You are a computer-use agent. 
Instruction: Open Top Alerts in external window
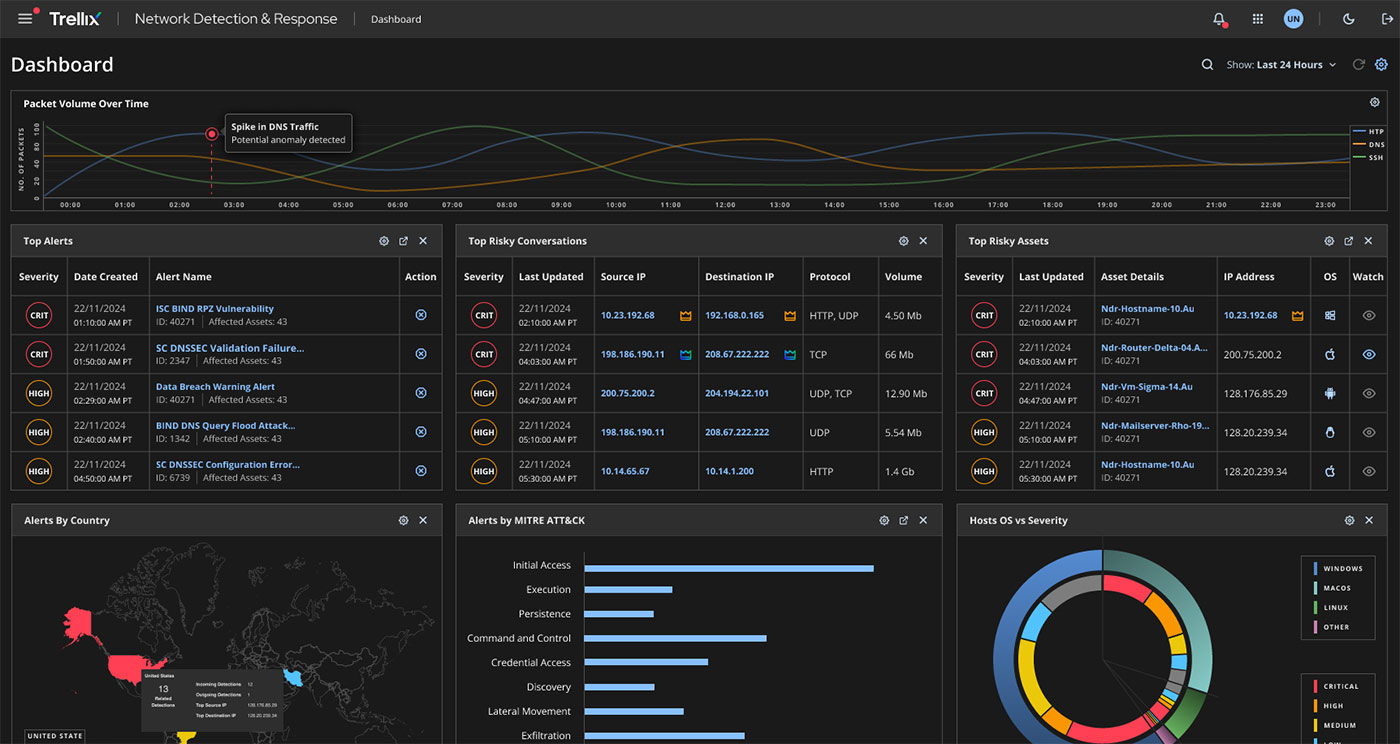pos(403,241)
